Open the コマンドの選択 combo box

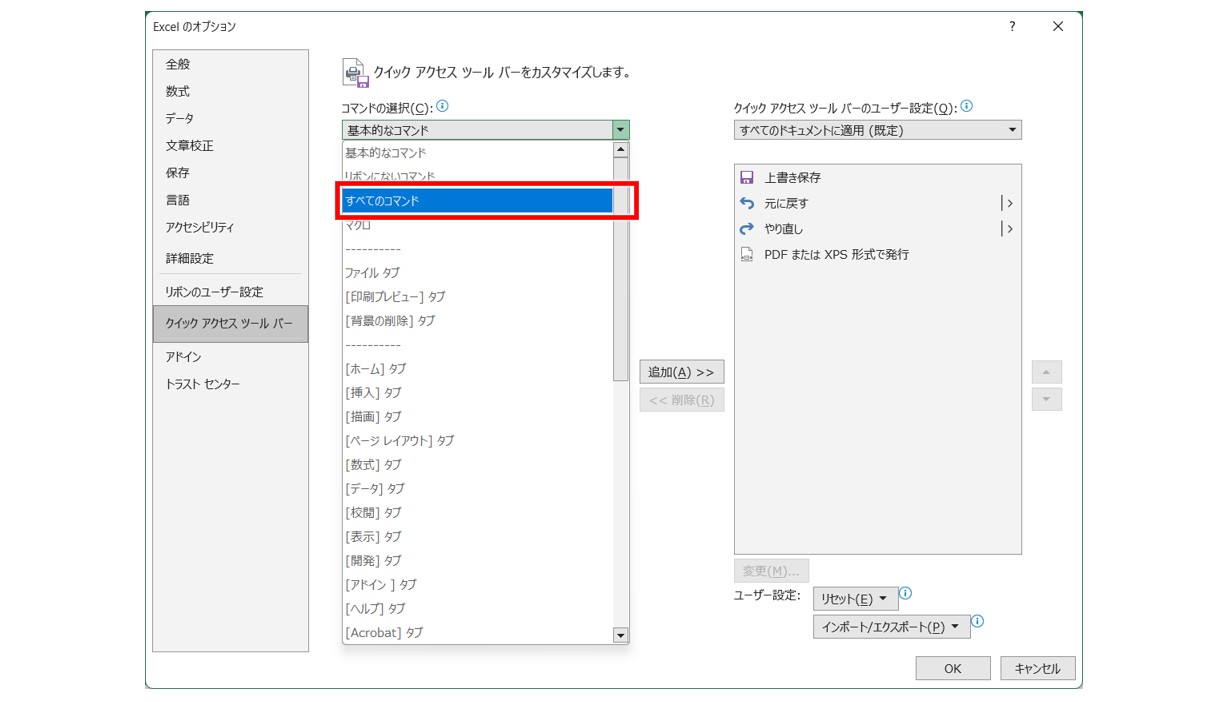click(x=486, y=130)
